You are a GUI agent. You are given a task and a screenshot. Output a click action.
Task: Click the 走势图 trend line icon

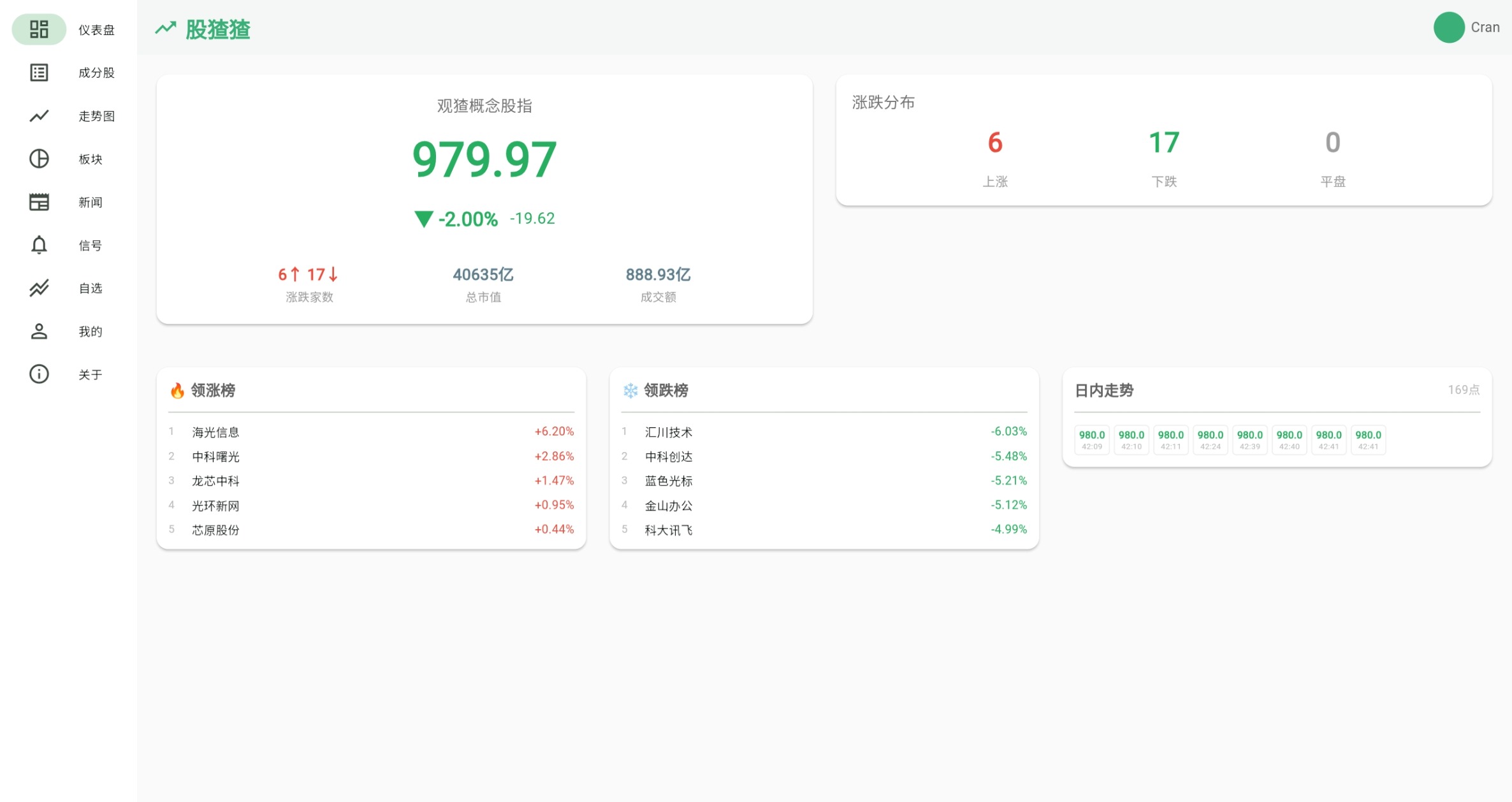coord(39,116)
